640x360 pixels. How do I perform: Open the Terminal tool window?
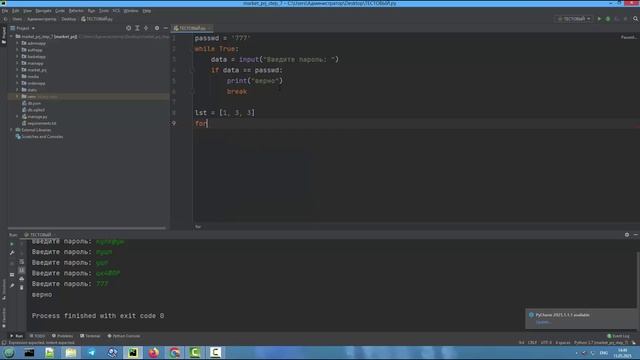click(x=90, y=336)
